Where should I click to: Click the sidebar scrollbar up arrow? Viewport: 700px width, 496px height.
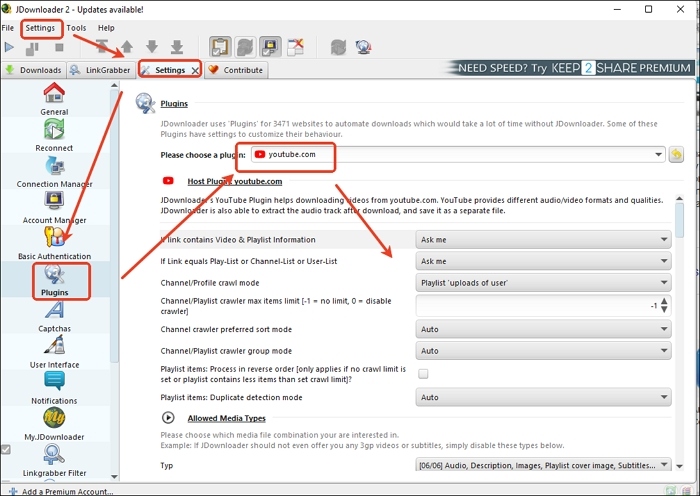point(114,85)
